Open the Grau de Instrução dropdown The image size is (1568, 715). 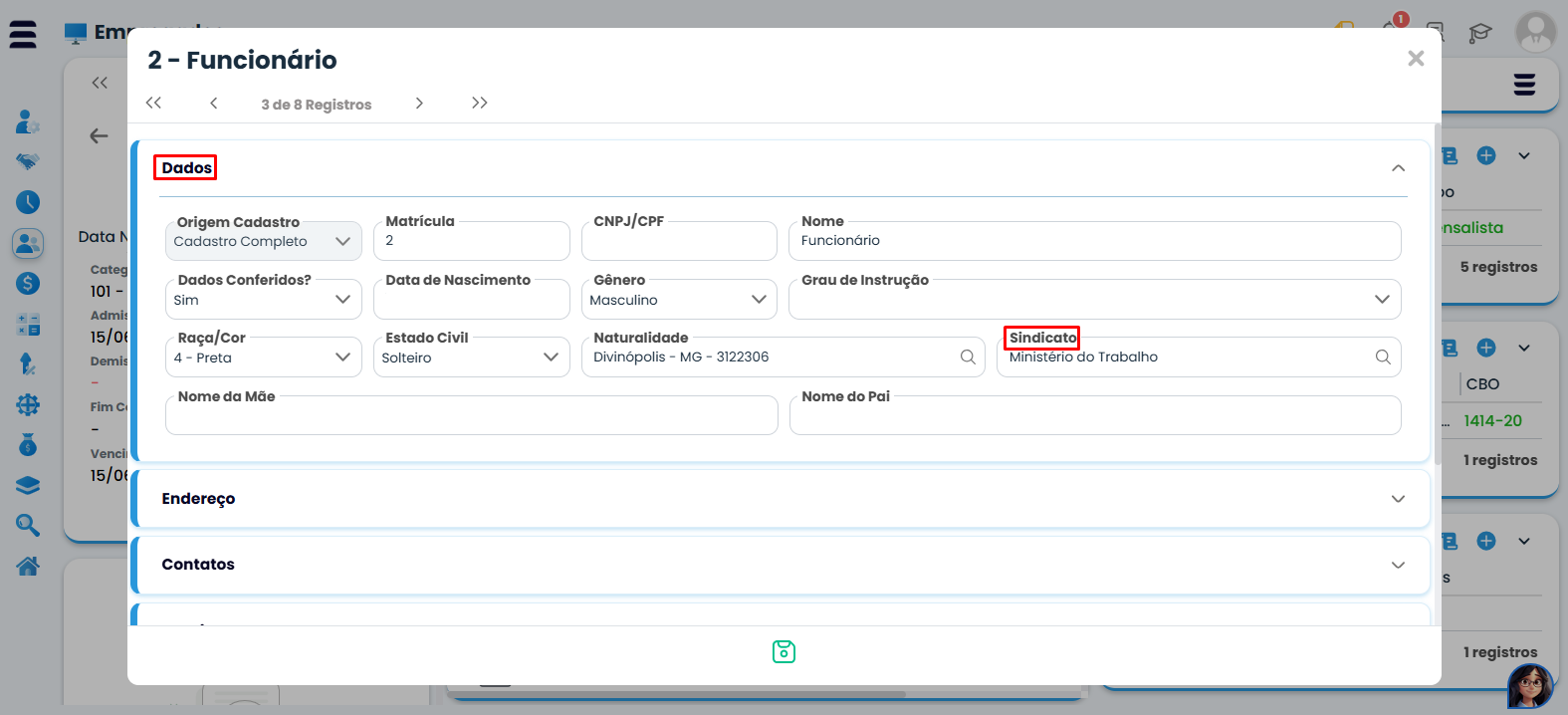click(x=1095, y=300)
